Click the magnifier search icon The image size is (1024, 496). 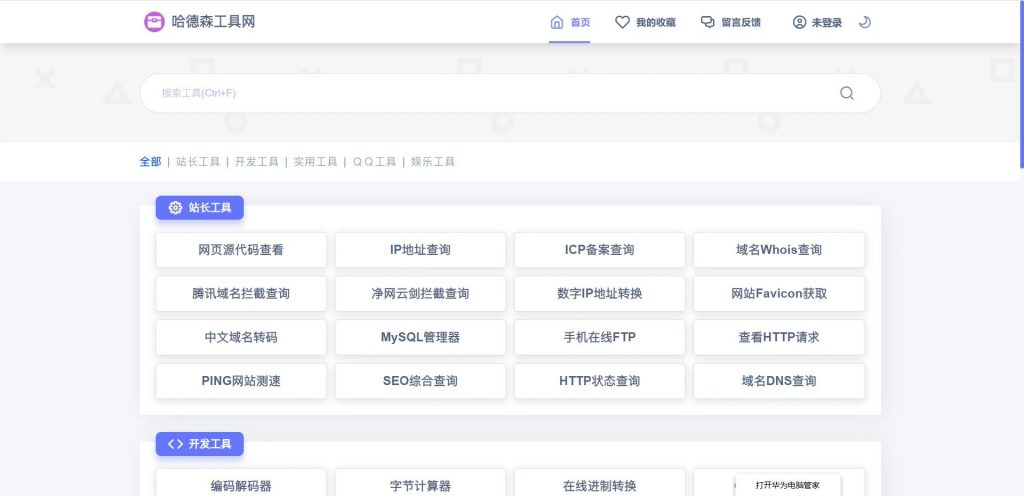(x=847, y=93)
